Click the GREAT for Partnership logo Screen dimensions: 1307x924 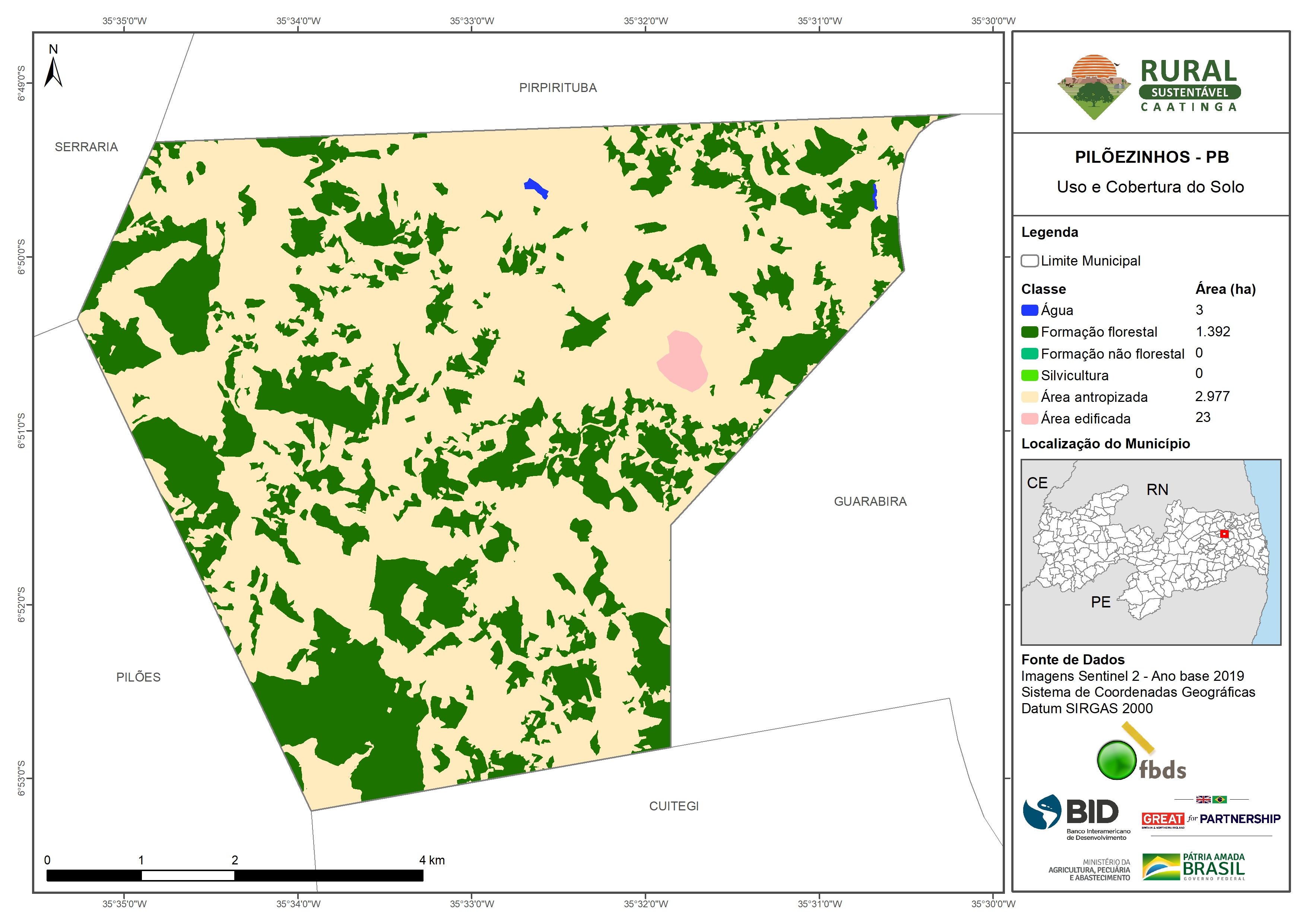[x=1211, y=819]
